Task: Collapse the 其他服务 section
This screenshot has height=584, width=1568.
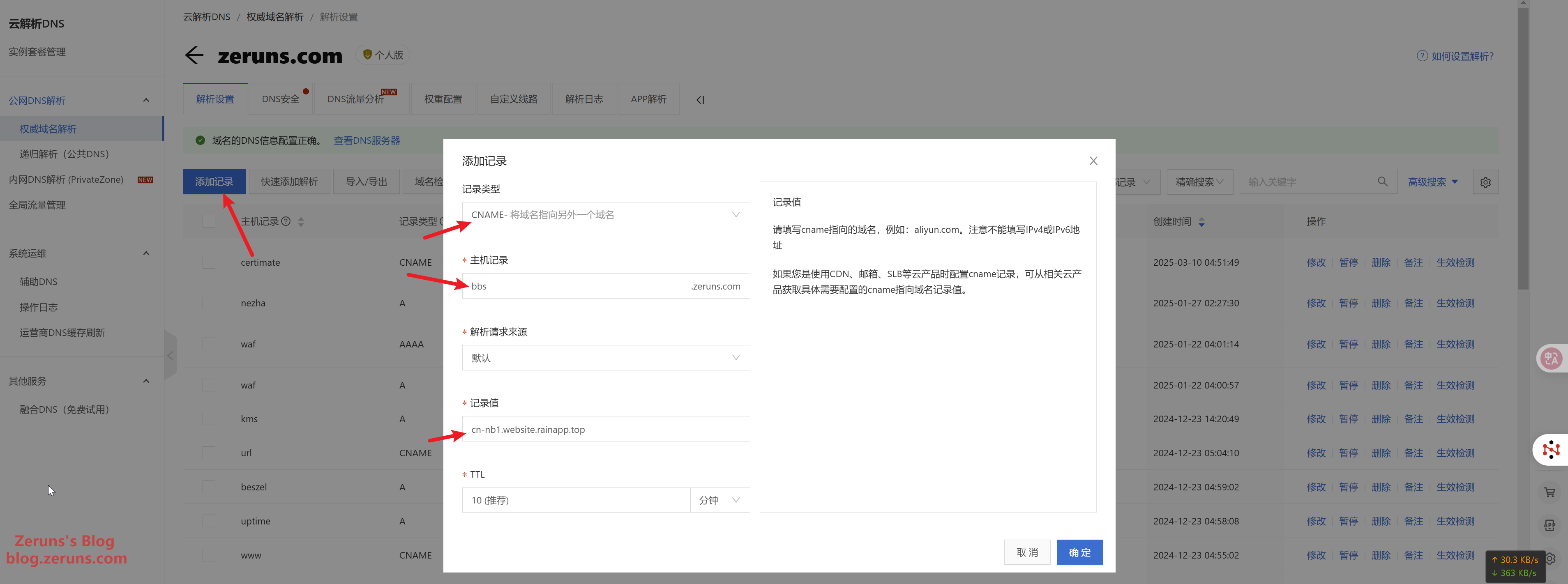Action: (x=146, y=381)
